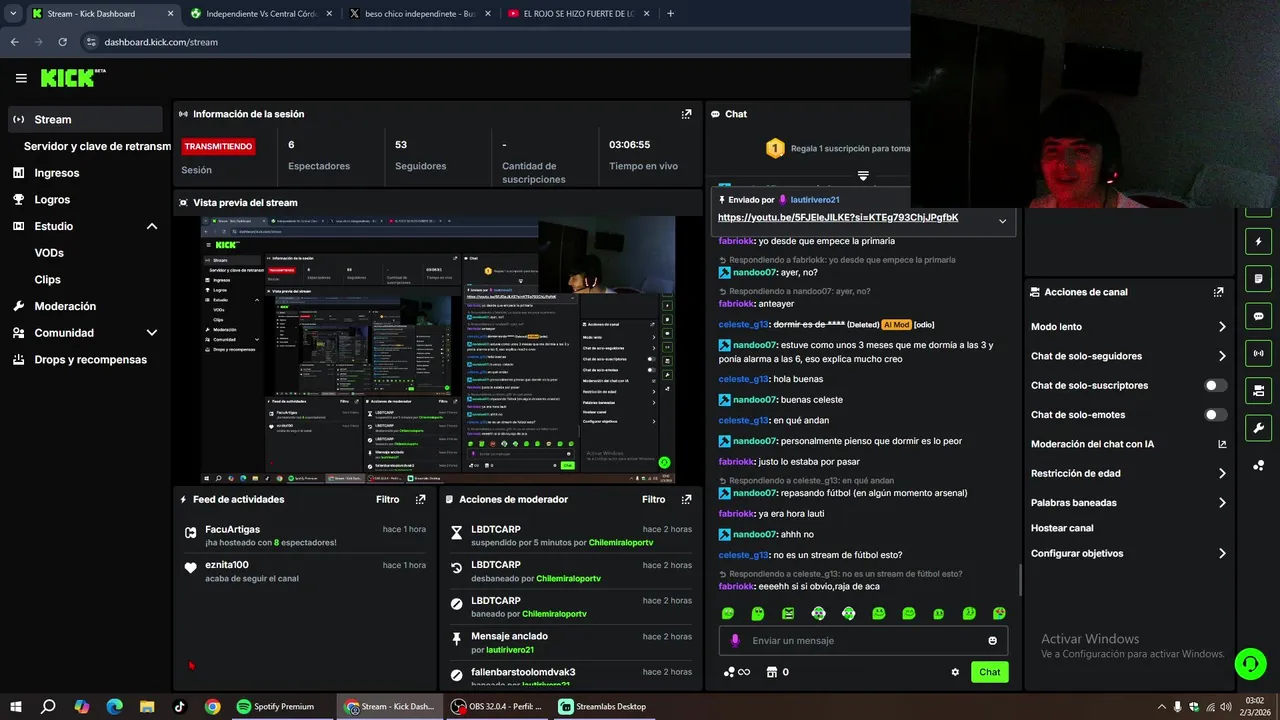
Task: Click FacuArtigas in activity feed
Action: [x=232, y=529]
